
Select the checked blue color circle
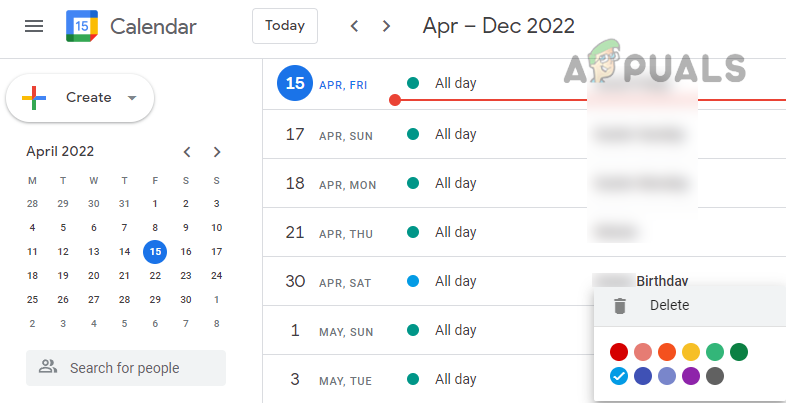619,376
